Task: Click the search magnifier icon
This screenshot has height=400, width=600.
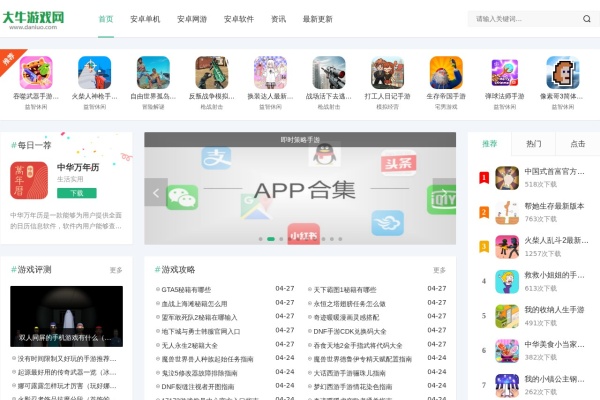Action: click(586, 19)
